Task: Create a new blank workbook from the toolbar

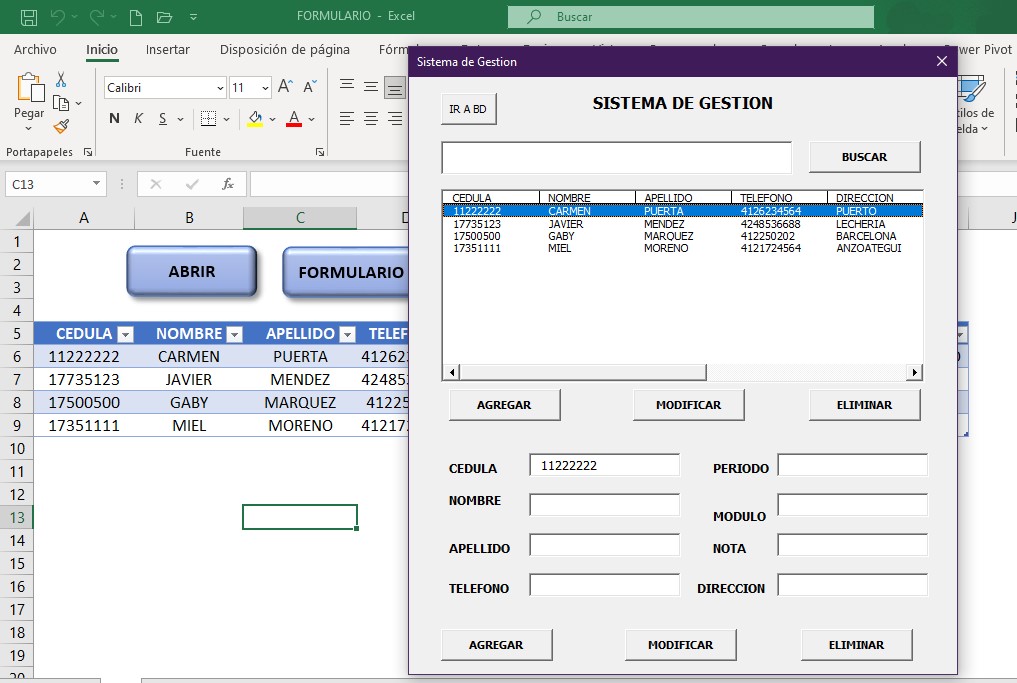Action: 136,17
